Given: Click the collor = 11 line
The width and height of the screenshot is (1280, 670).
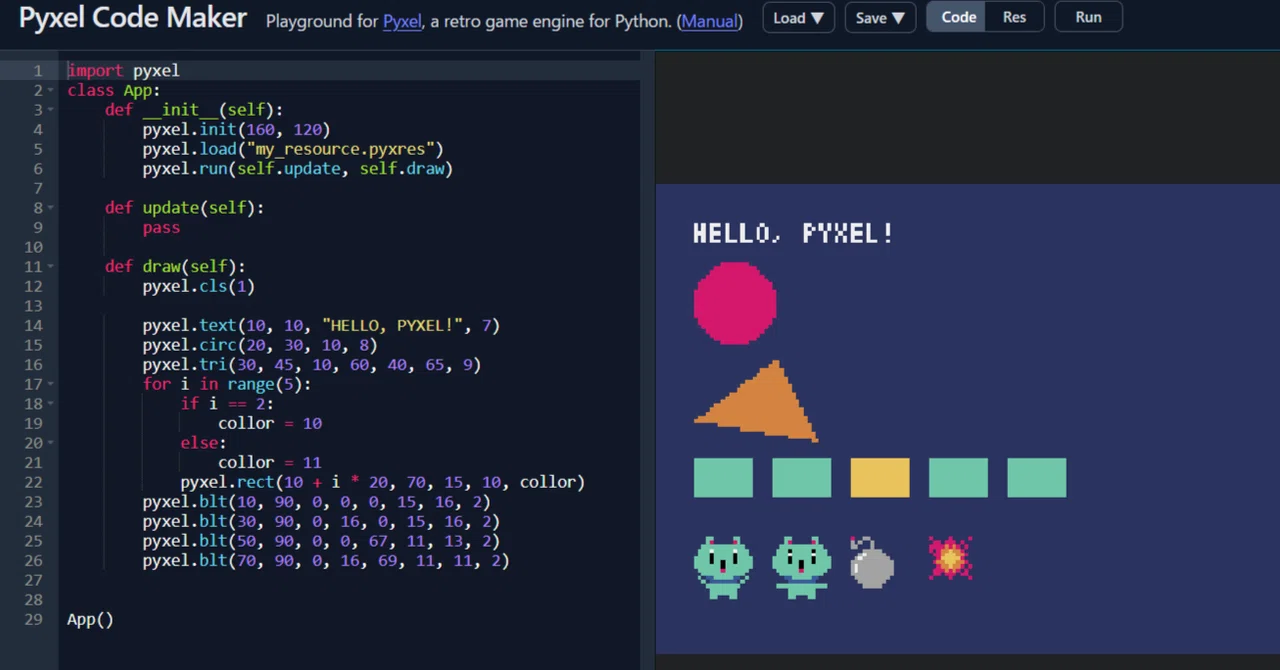Looking at the screenshot, I should point(270,462).
